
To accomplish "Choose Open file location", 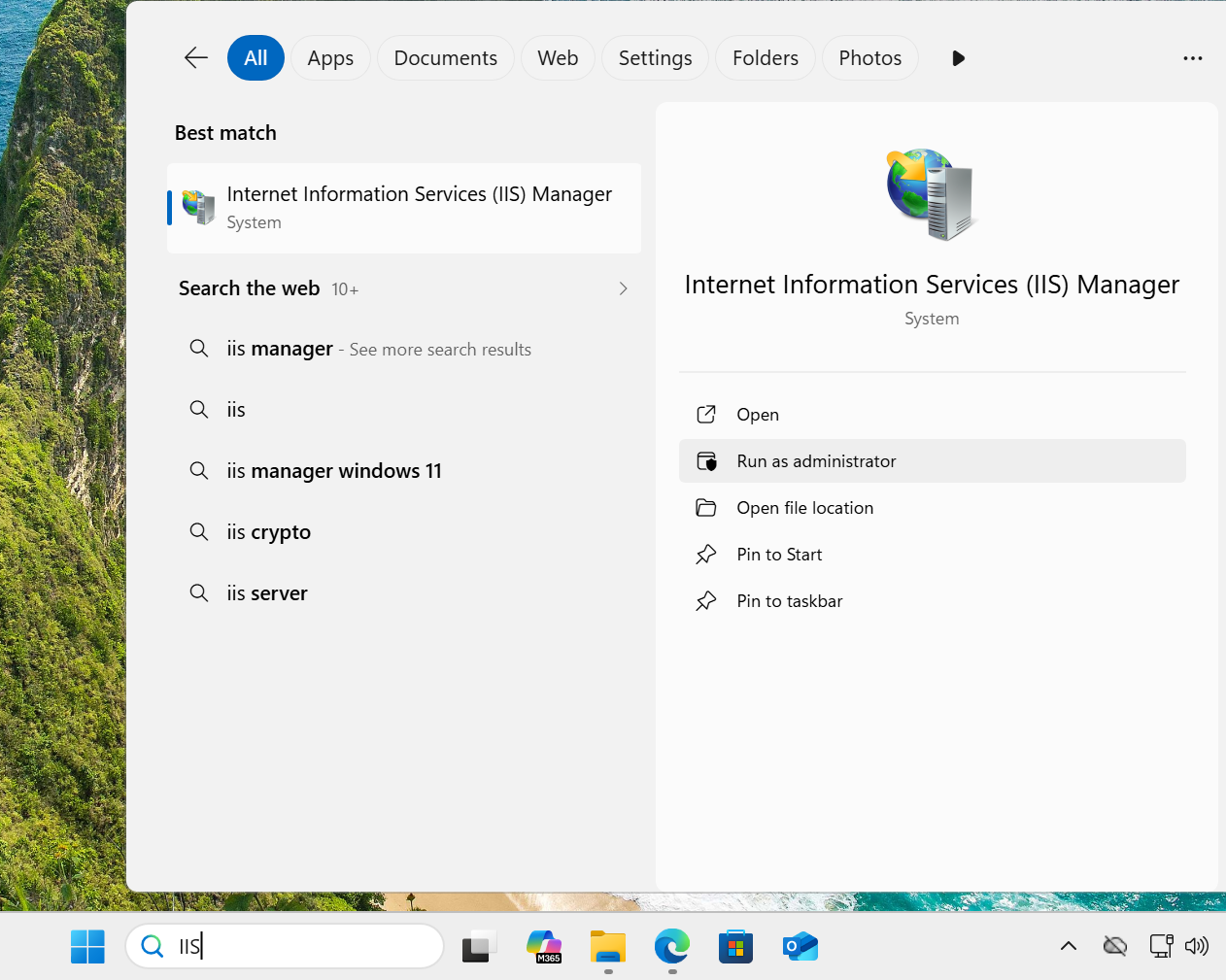I will tap(933, 508).
